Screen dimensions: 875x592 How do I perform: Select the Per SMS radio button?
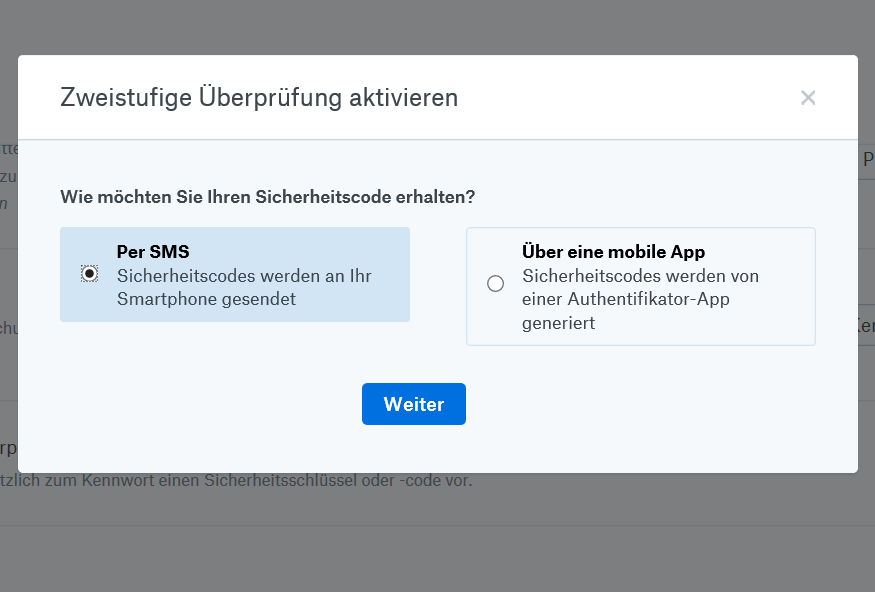pos(90,274)
